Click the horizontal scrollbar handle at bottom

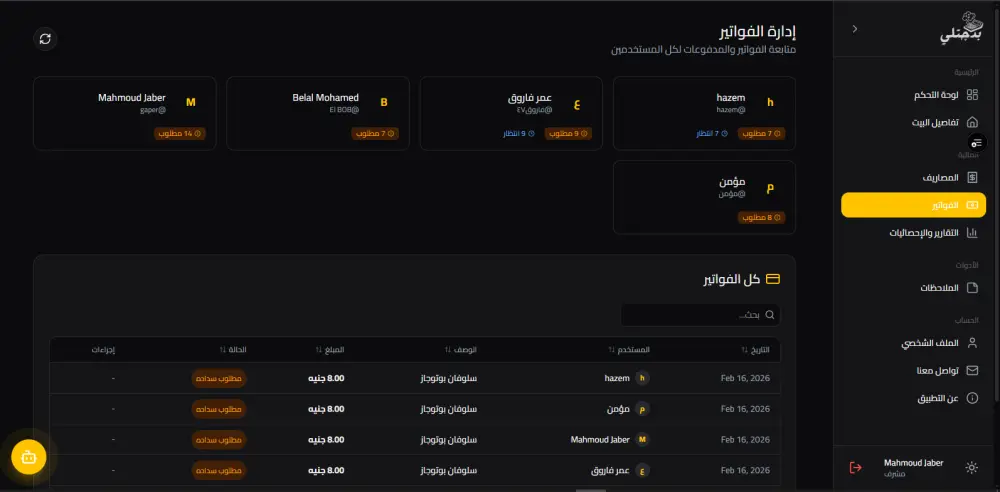(x=591, y=490)
